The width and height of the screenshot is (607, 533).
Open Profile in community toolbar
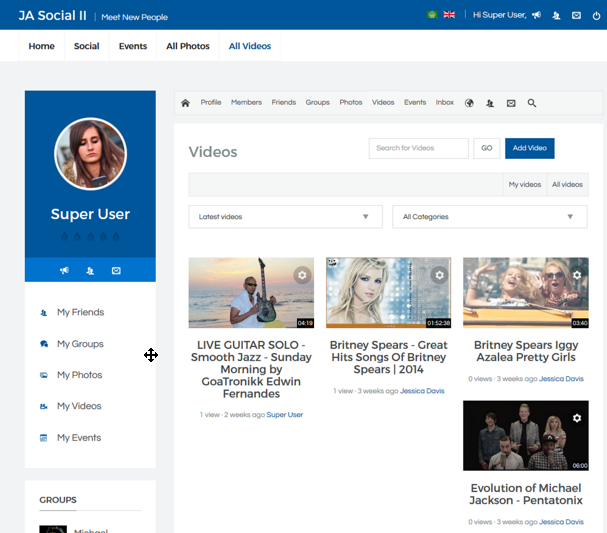click(x=211, y=102)
